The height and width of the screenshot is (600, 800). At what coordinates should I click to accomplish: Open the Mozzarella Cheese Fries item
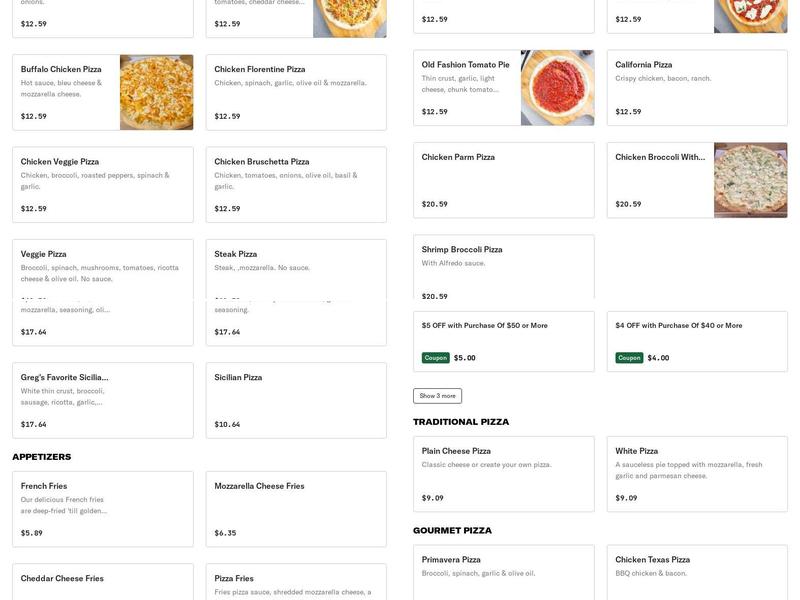point(295,500)
